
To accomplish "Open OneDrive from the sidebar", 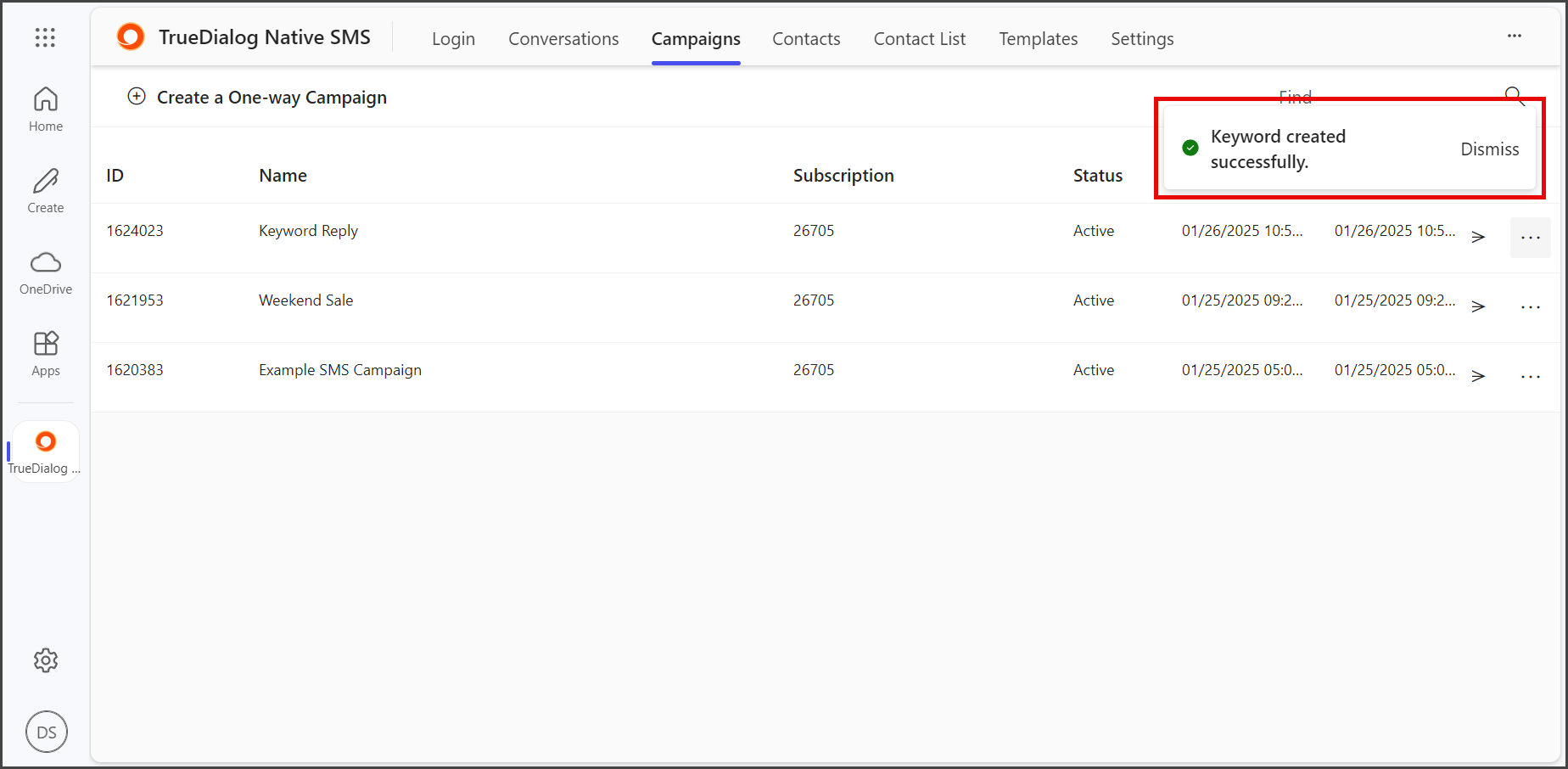I will tap(46, 272).
